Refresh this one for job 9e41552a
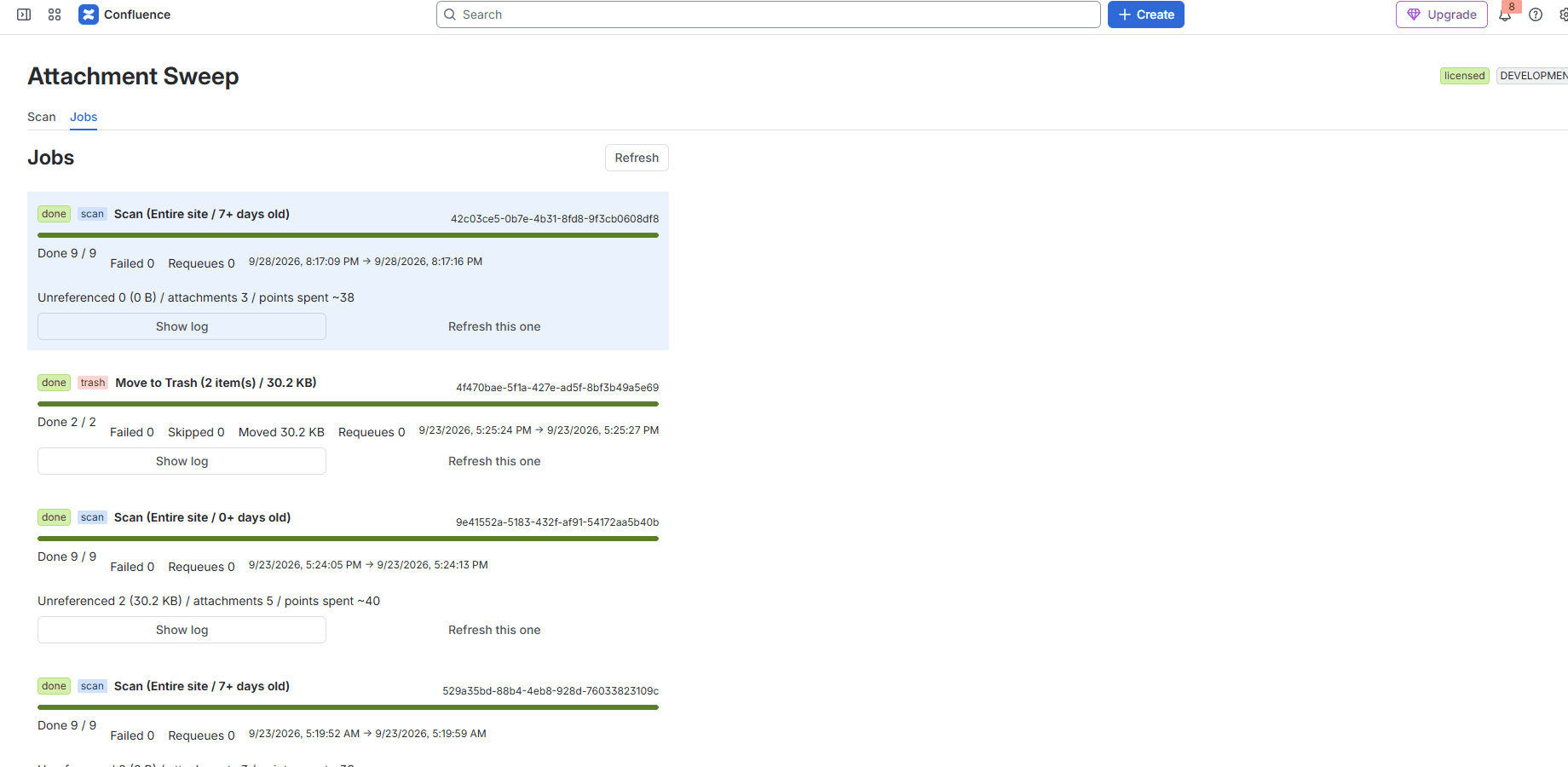The height and width of the screenshot is (767, 1568). click(x=494, y=630)
